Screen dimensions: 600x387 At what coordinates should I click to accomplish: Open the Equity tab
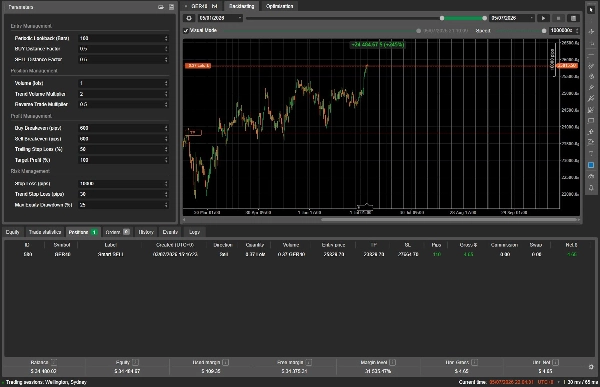coord(13,232)
